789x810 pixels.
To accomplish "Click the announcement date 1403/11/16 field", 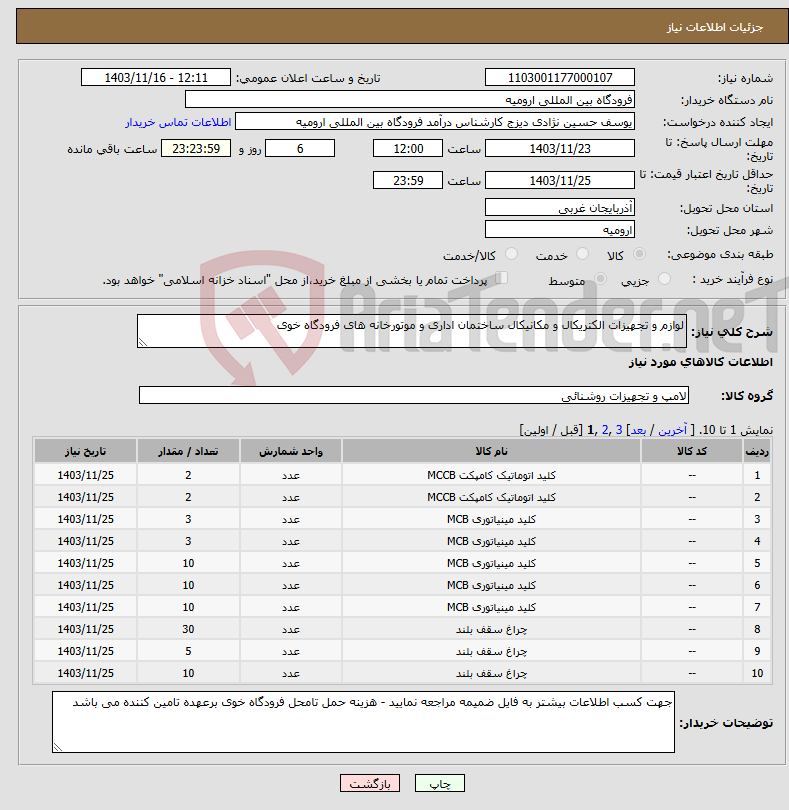I will pyautogui.click(x=156, y=77).
